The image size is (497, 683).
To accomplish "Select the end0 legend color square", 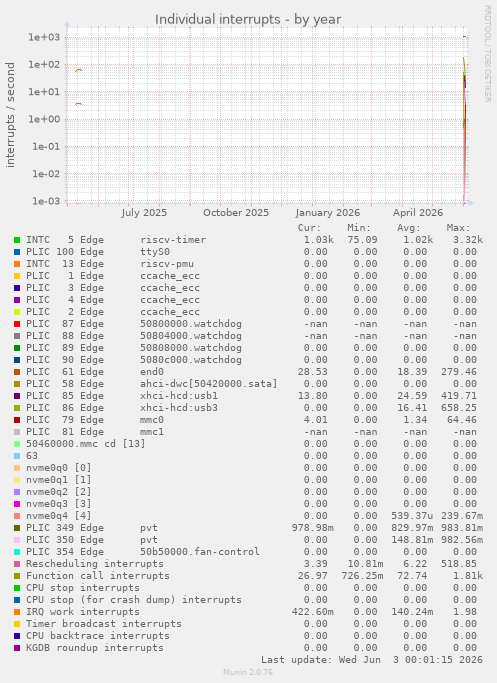I will pos(17,372).
